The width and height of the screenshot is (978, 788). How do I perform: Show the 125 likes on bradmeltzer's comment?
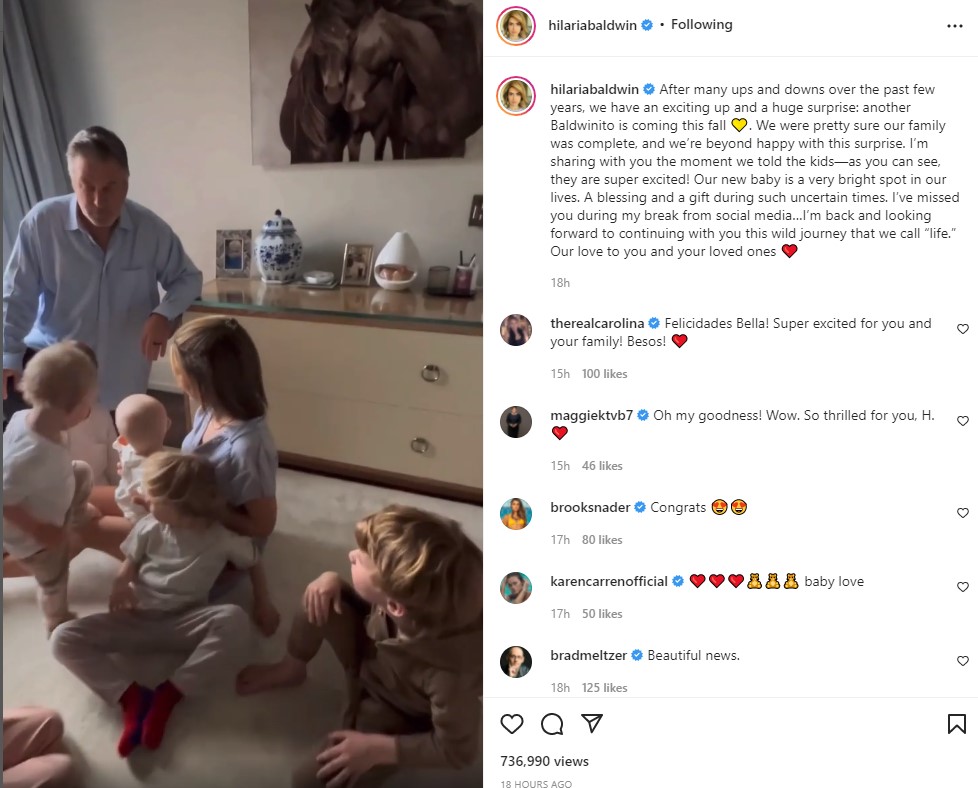coord(604,688)
